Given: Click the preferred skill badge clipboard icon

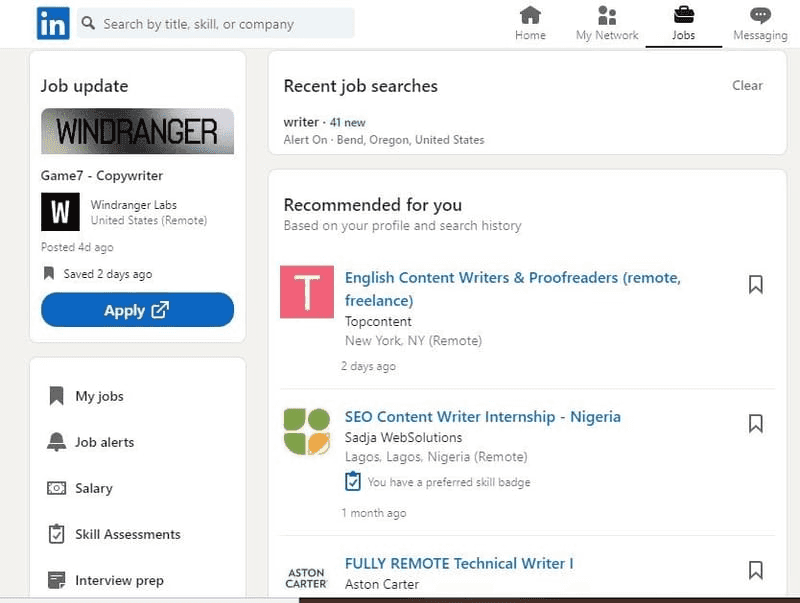Looking at the screenshot, I should pos(353,482).
